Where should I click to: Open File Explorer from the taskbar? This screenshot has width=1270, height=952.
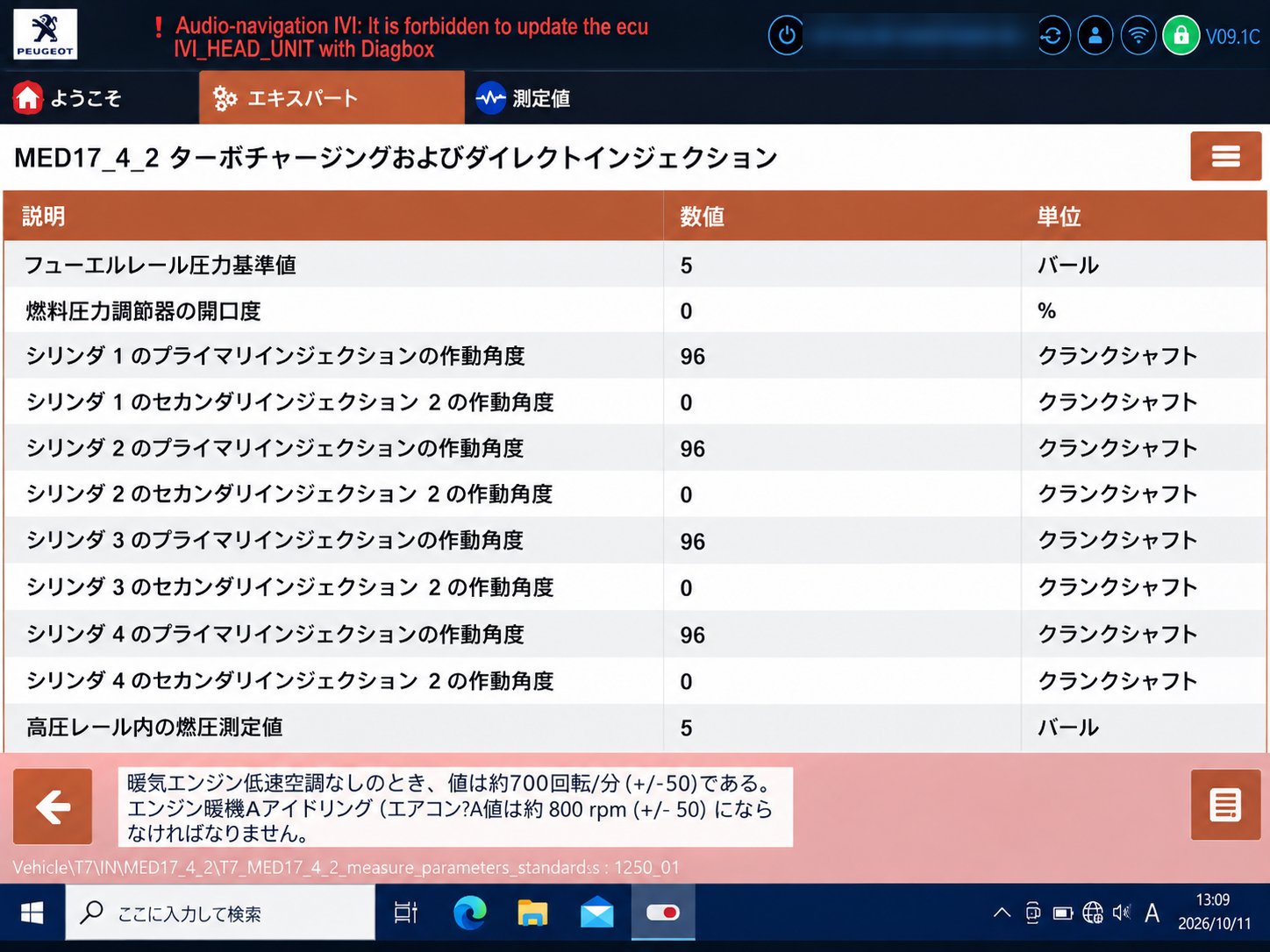[532, 913]
